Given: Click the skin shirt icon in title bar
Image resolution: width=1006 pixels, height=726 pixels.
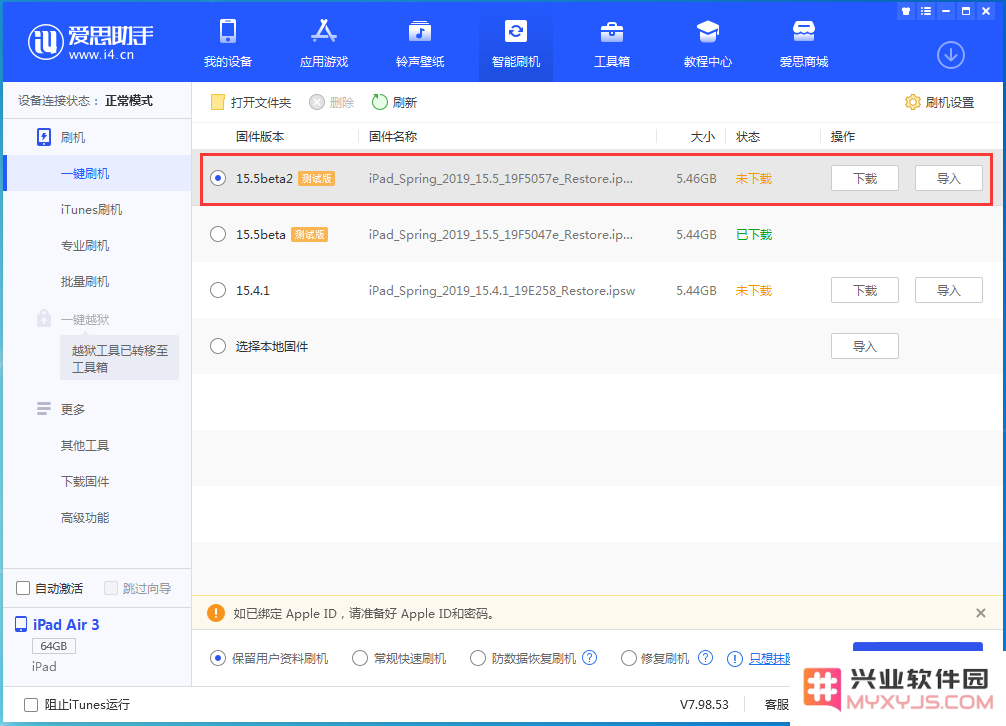Looking at the screenshot, I should [905, 11].
